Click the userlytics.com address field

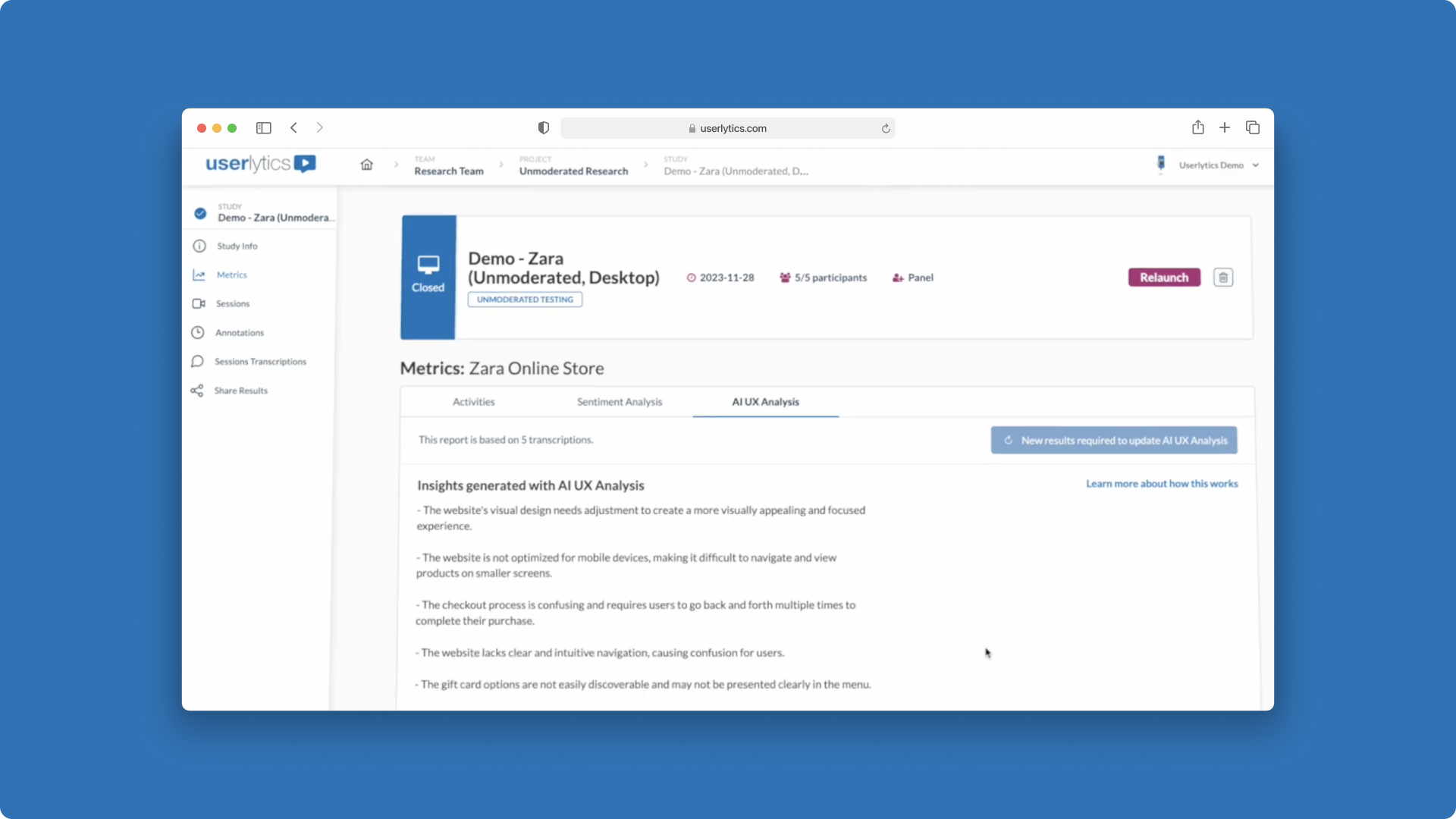pyautogui.click(x=726, y=128)
